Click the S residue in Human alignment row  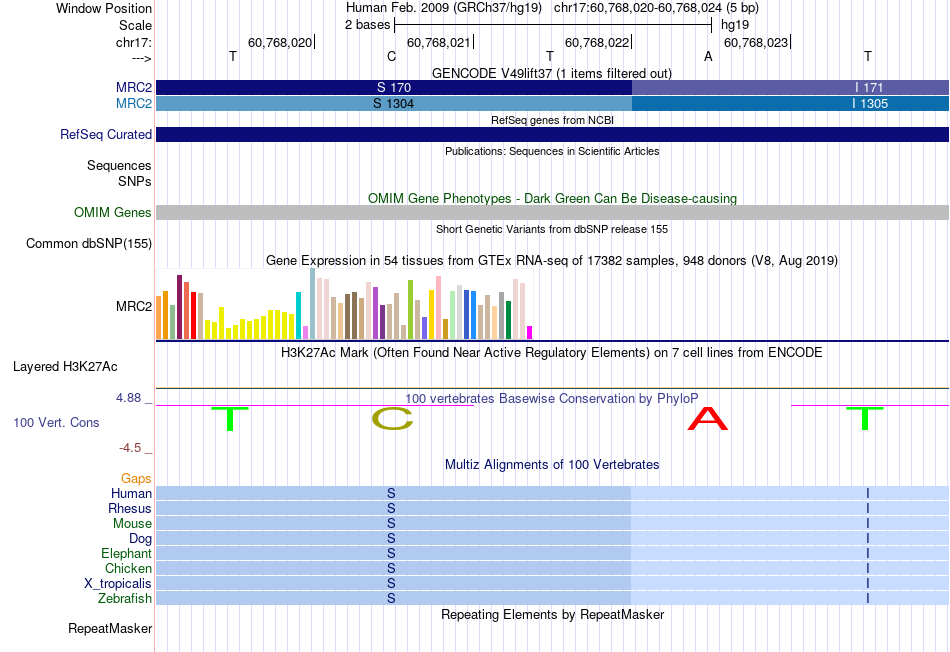click(x=391, y=493)
